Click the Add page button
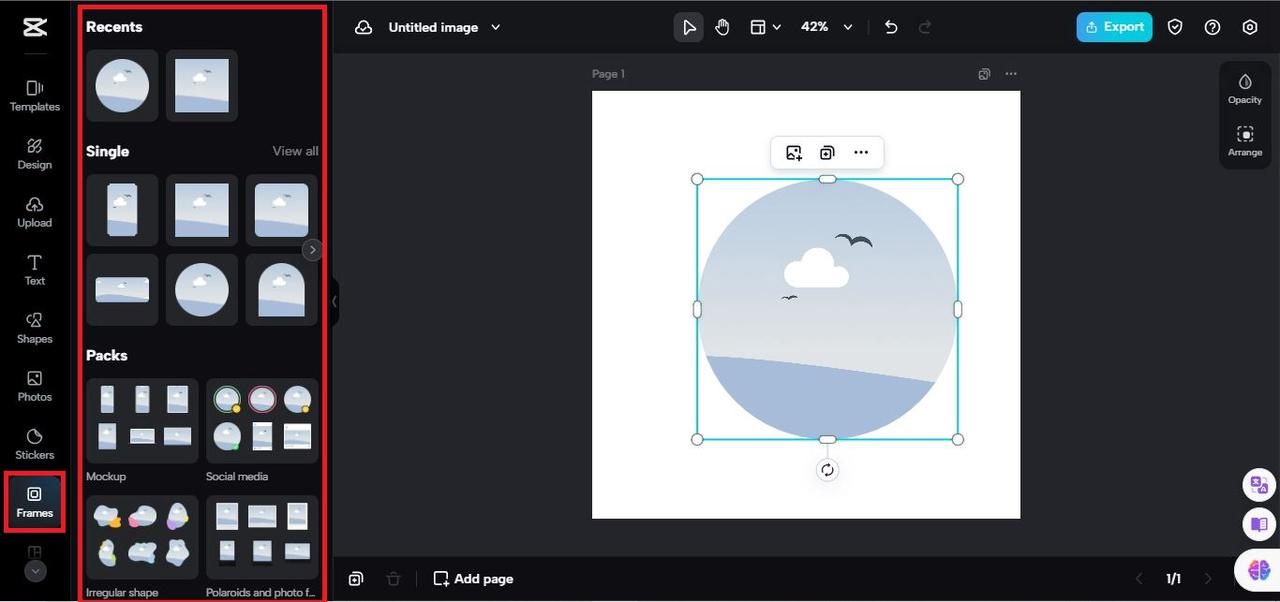The image size is (1280, 602). coord(473,579)
